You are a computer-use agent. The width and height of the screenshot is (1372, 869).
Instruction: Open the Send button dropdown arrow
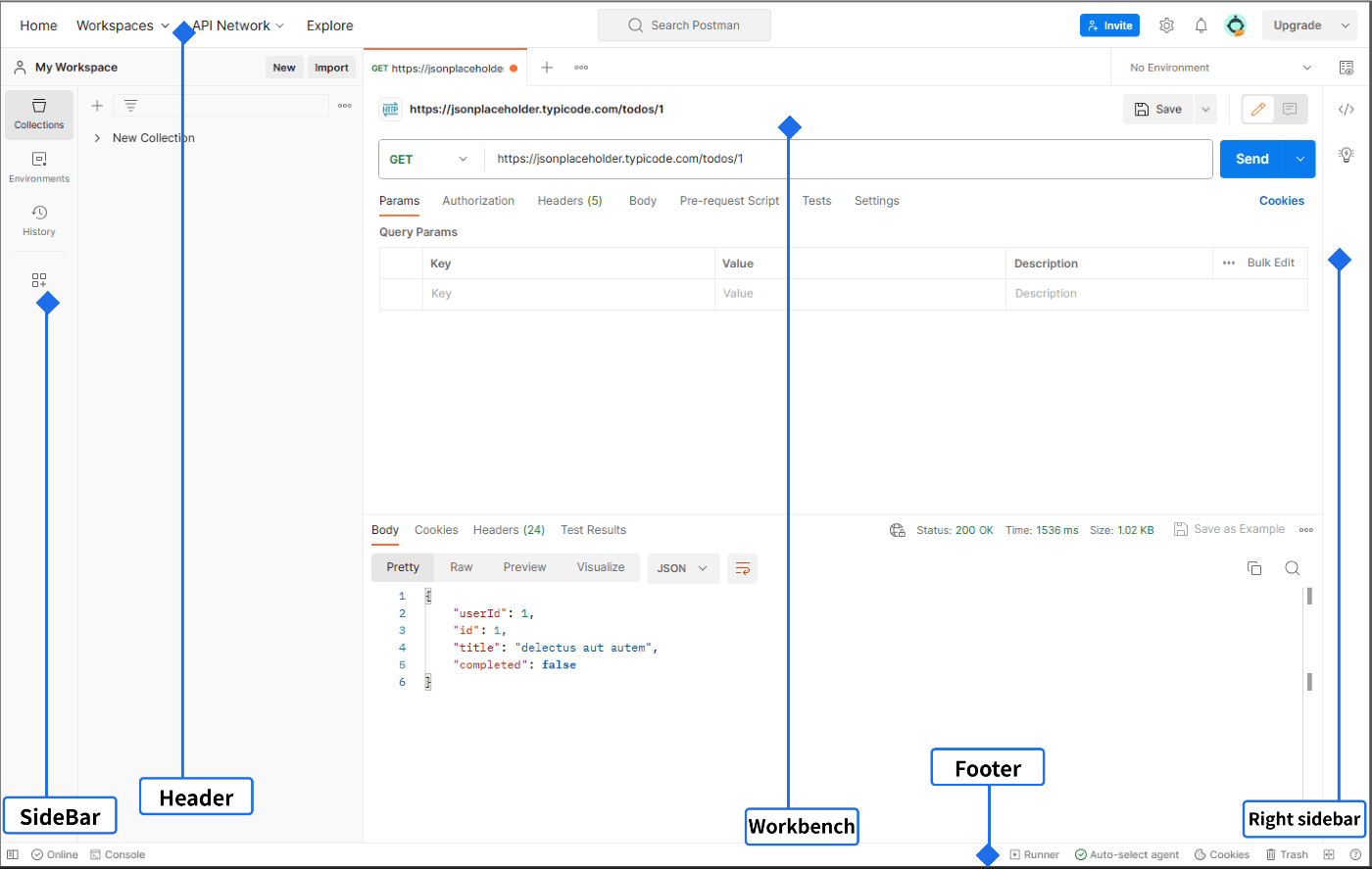pyautogui.click(x=1300, y=159)
